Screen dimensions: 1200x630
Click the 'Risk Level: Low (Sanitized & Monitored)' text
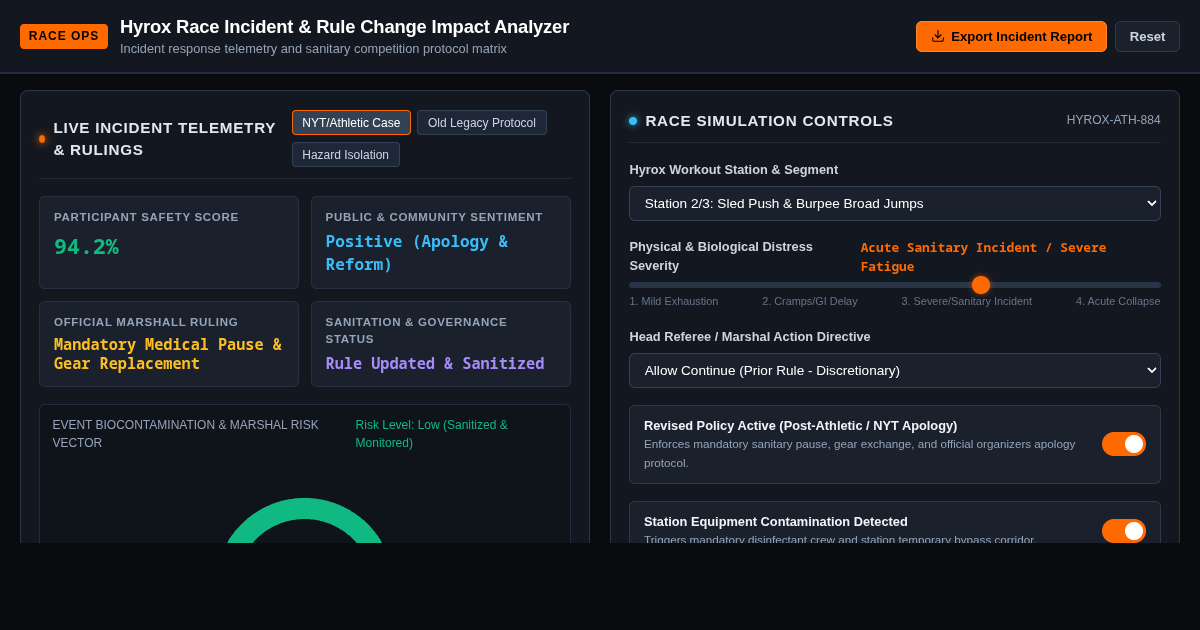(x=432, y=434)
